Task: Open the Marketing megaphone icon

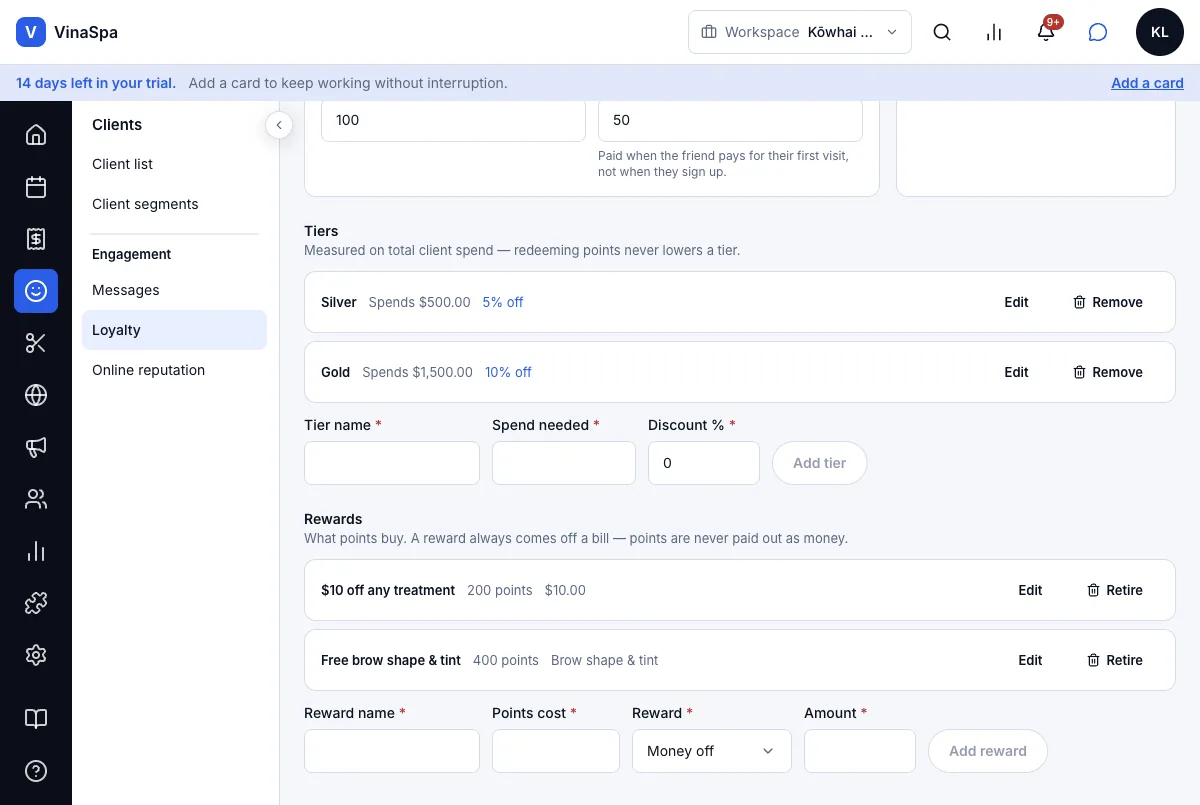Action: (x=36, y=447)
